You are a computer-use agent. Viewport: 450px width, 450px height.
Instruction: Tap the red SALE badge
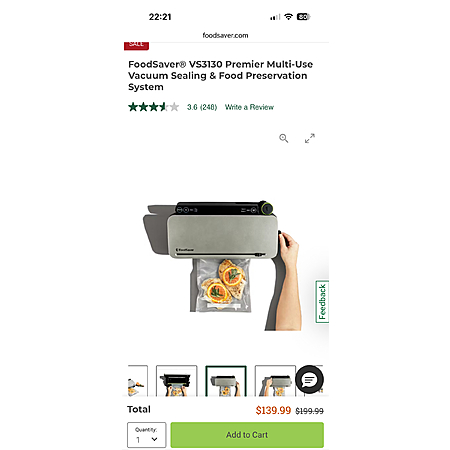click(x=136, y=46)
